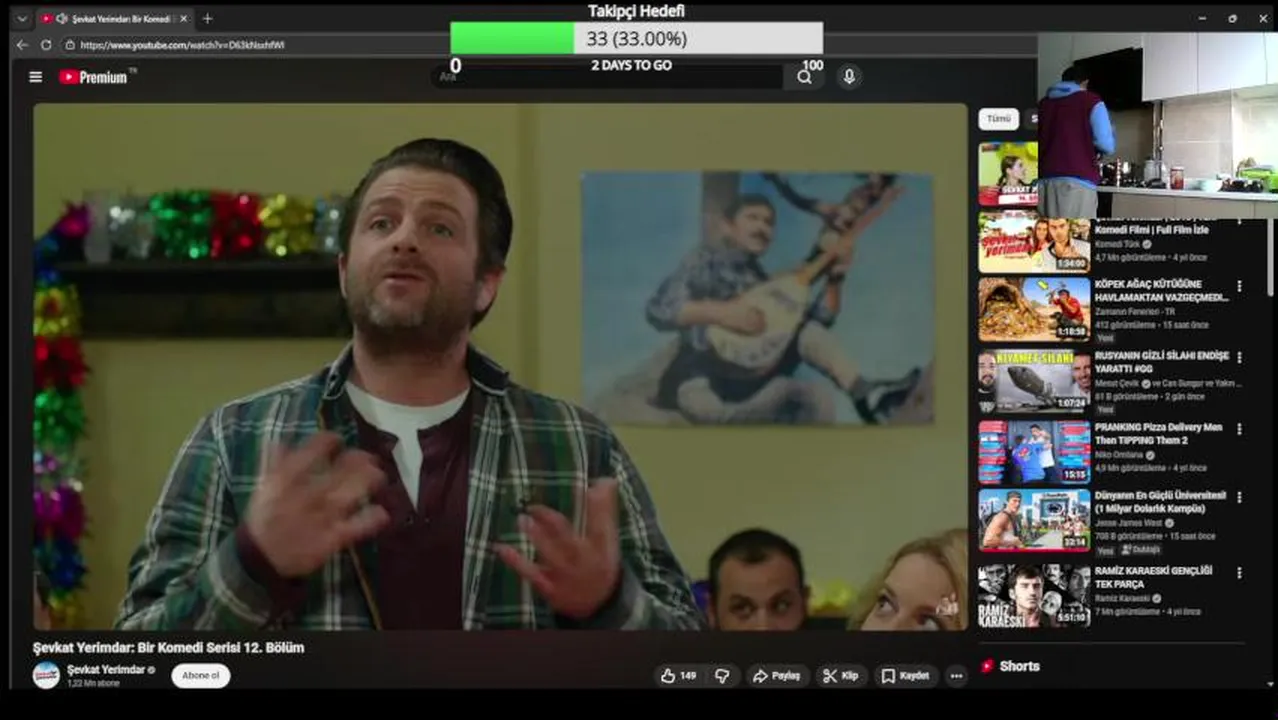This screenshot has width=1278, height=720.
Task: Mute tab via speaker icon on tab
Action: (x=62, y=19)
